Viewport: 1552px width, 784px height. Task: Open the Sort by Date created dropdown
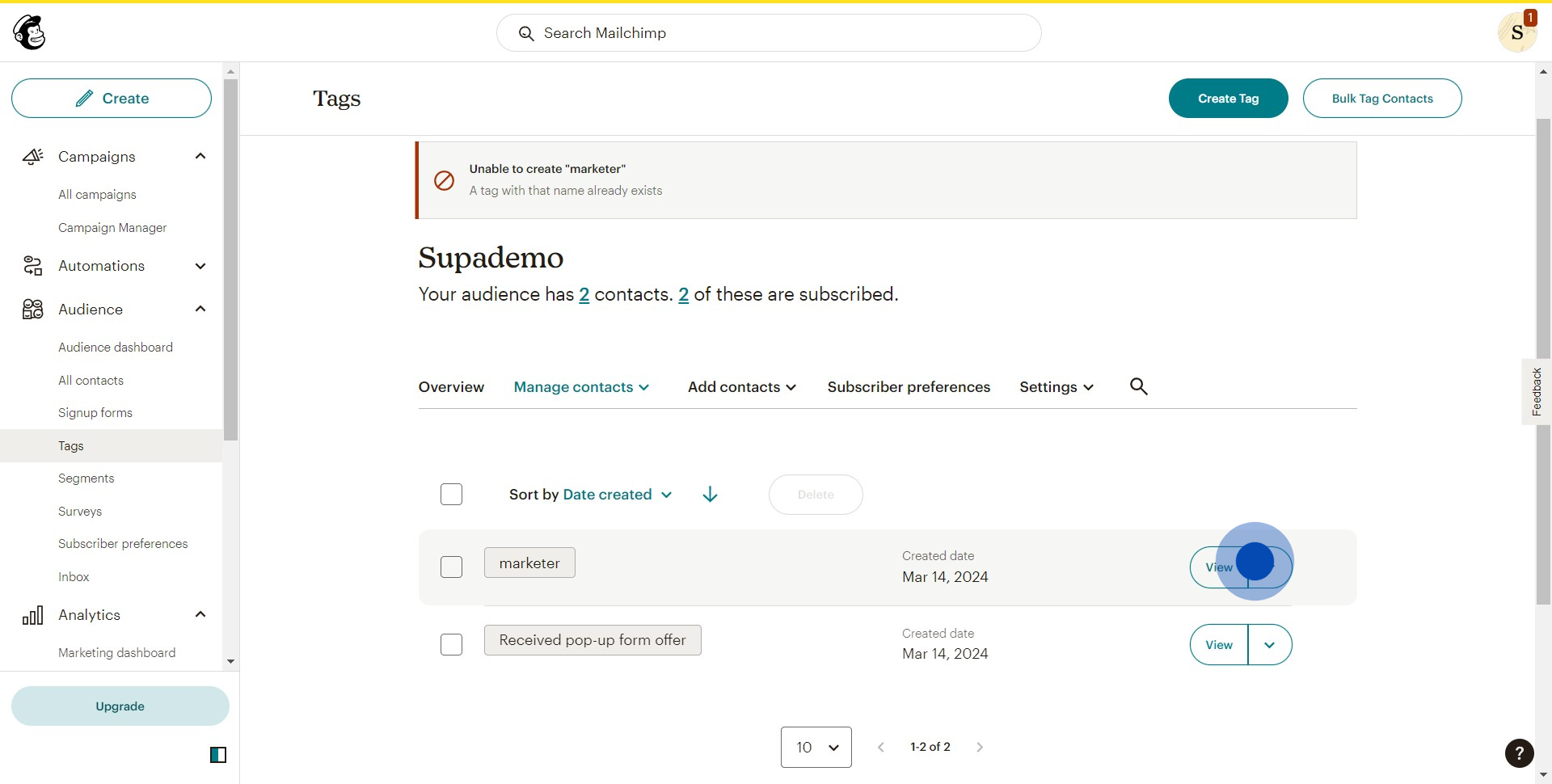click(591, 495)
